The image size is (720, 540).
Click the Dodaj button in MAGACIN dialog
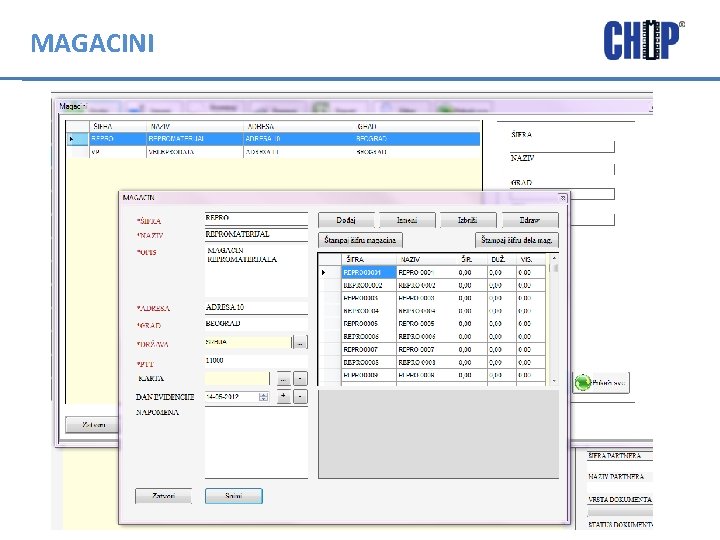pyautogui.click(x=346, y=220)
